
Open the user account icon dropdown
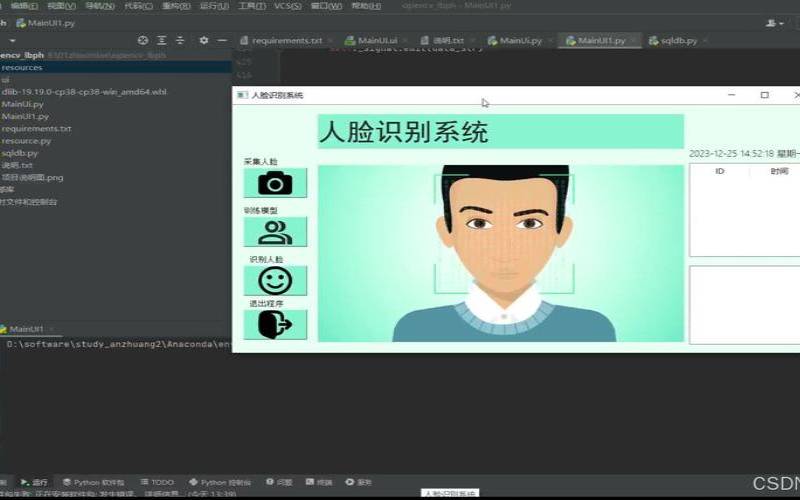pos(775,23)
